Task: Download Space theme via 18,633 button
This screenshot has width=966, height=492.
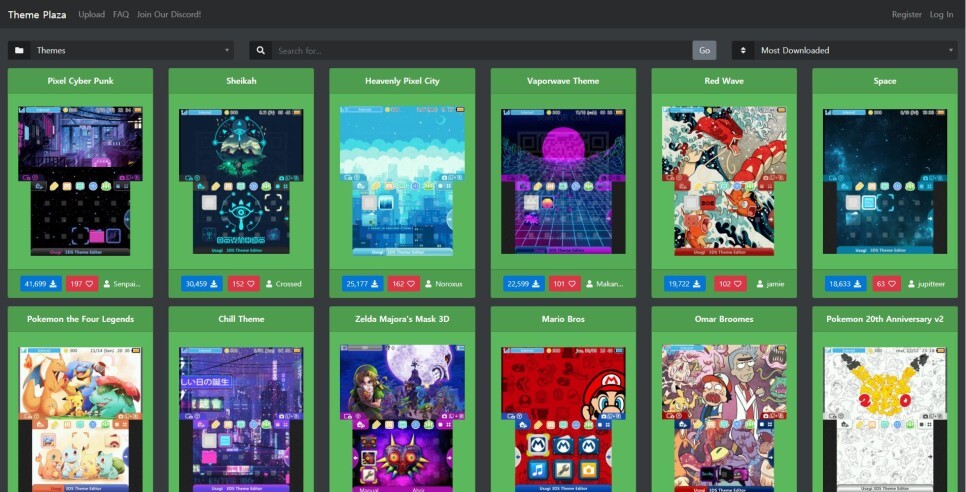Action: [846, 284]
